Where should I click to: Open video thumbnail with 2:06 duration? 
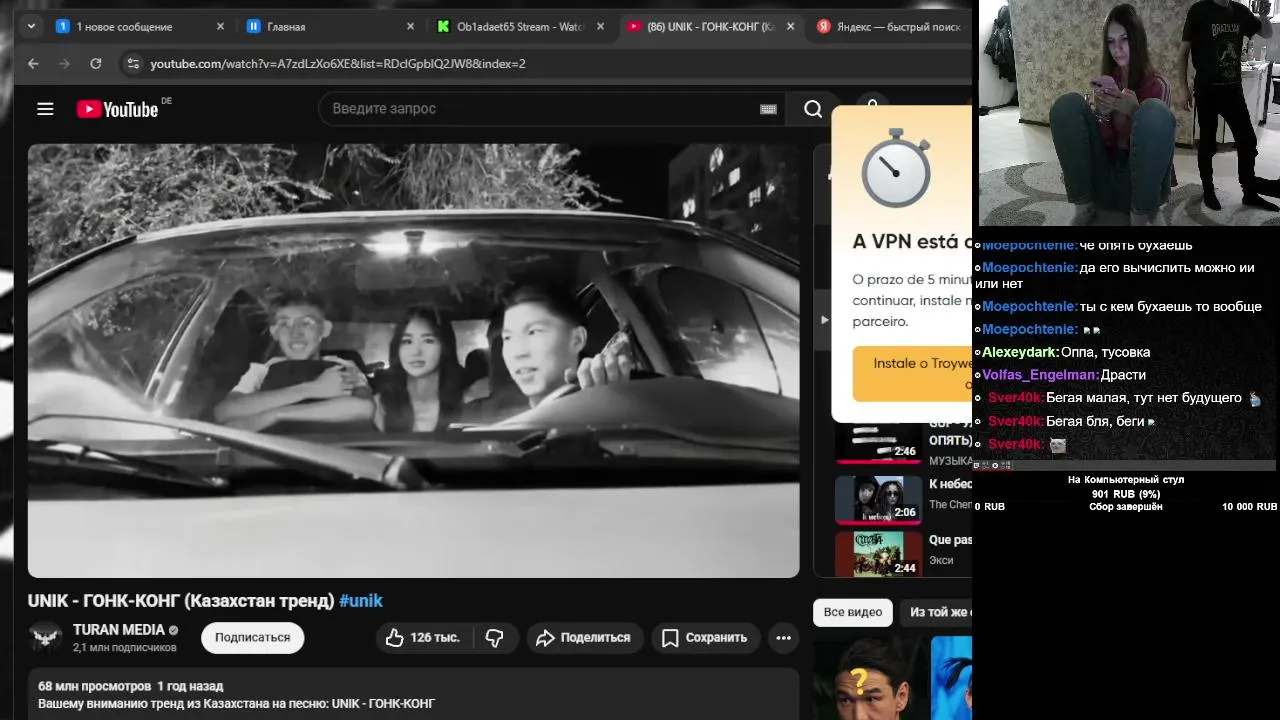tap(878, 499)
